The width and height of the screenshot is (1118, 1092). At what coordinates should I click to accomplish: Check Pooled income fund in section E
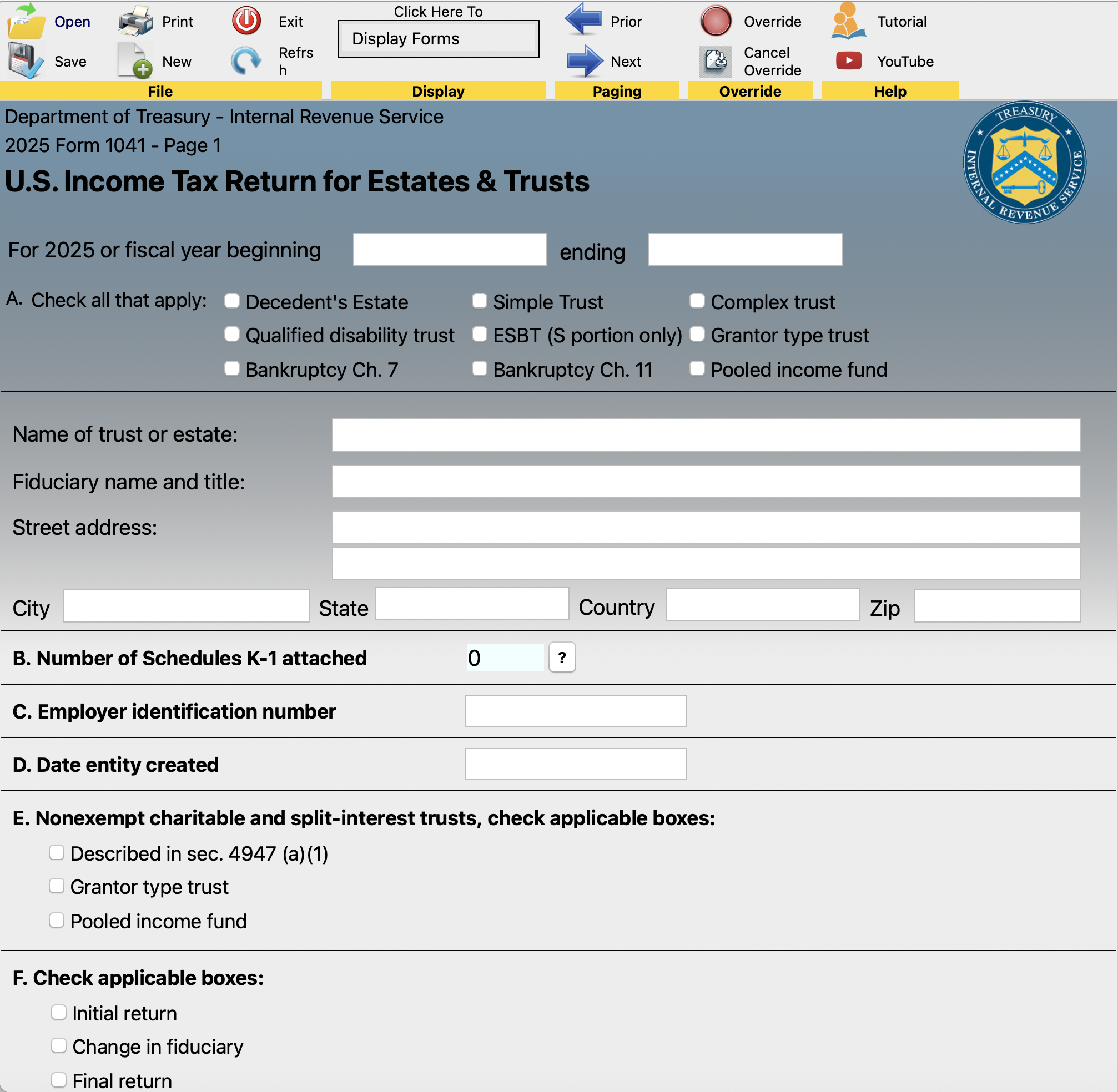pyautogui.click(x=56, y=920)
